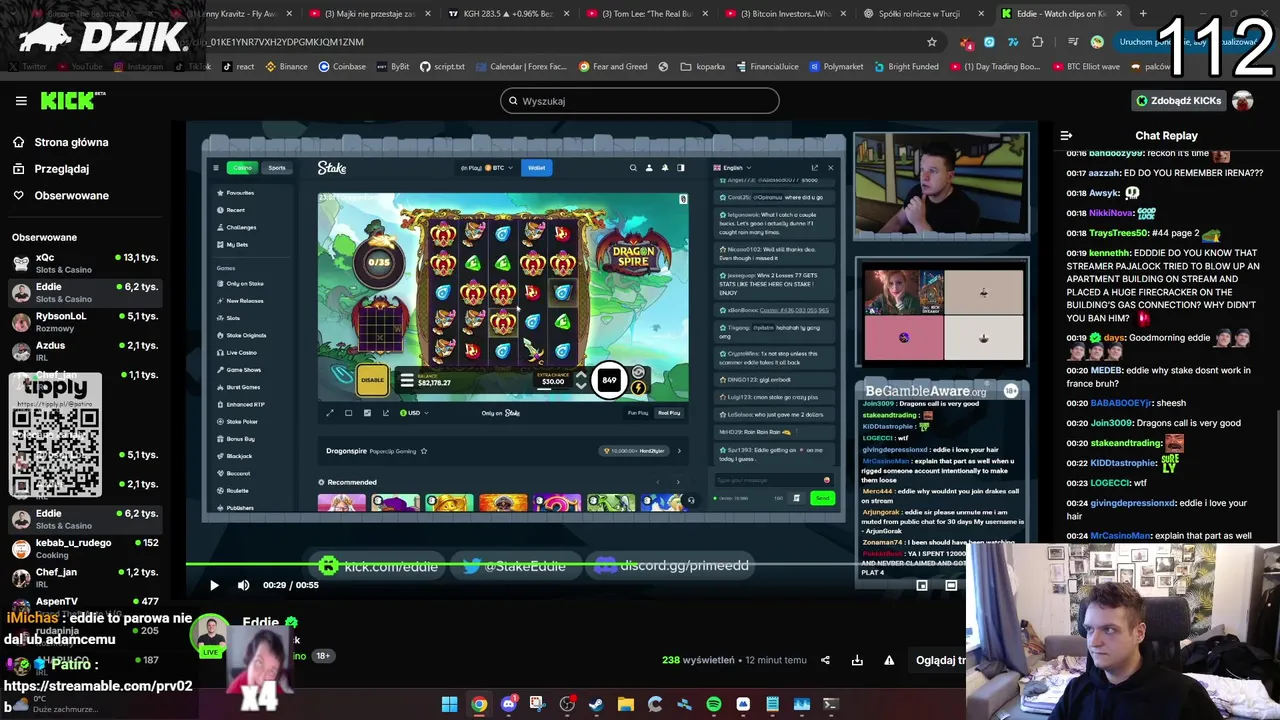Screen dimensions: 1280x720
Task: Report the clip with the warning icon
Action: (x=889, y=660)
